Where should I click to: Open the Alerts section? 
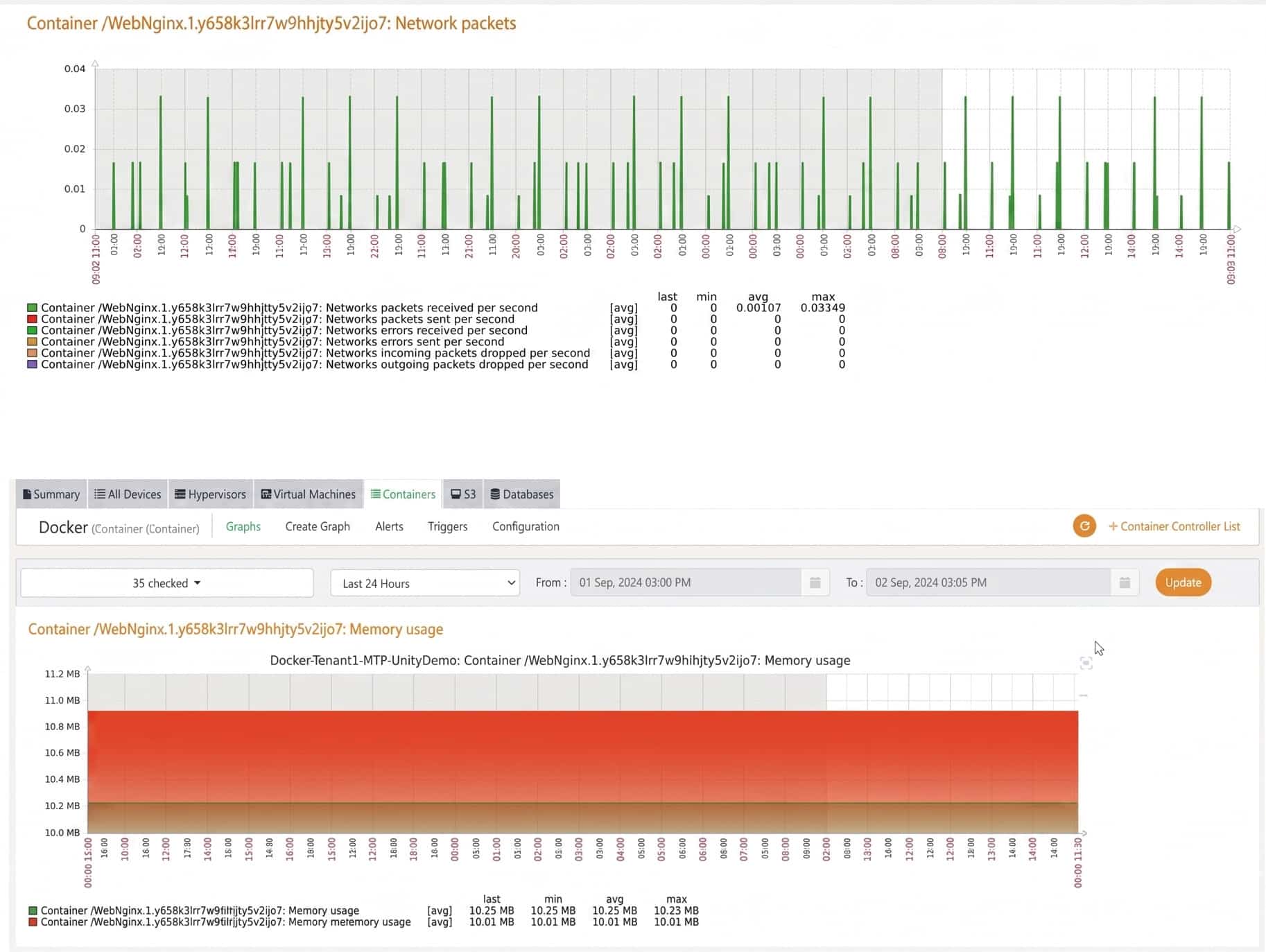click(x=389, y=526)
